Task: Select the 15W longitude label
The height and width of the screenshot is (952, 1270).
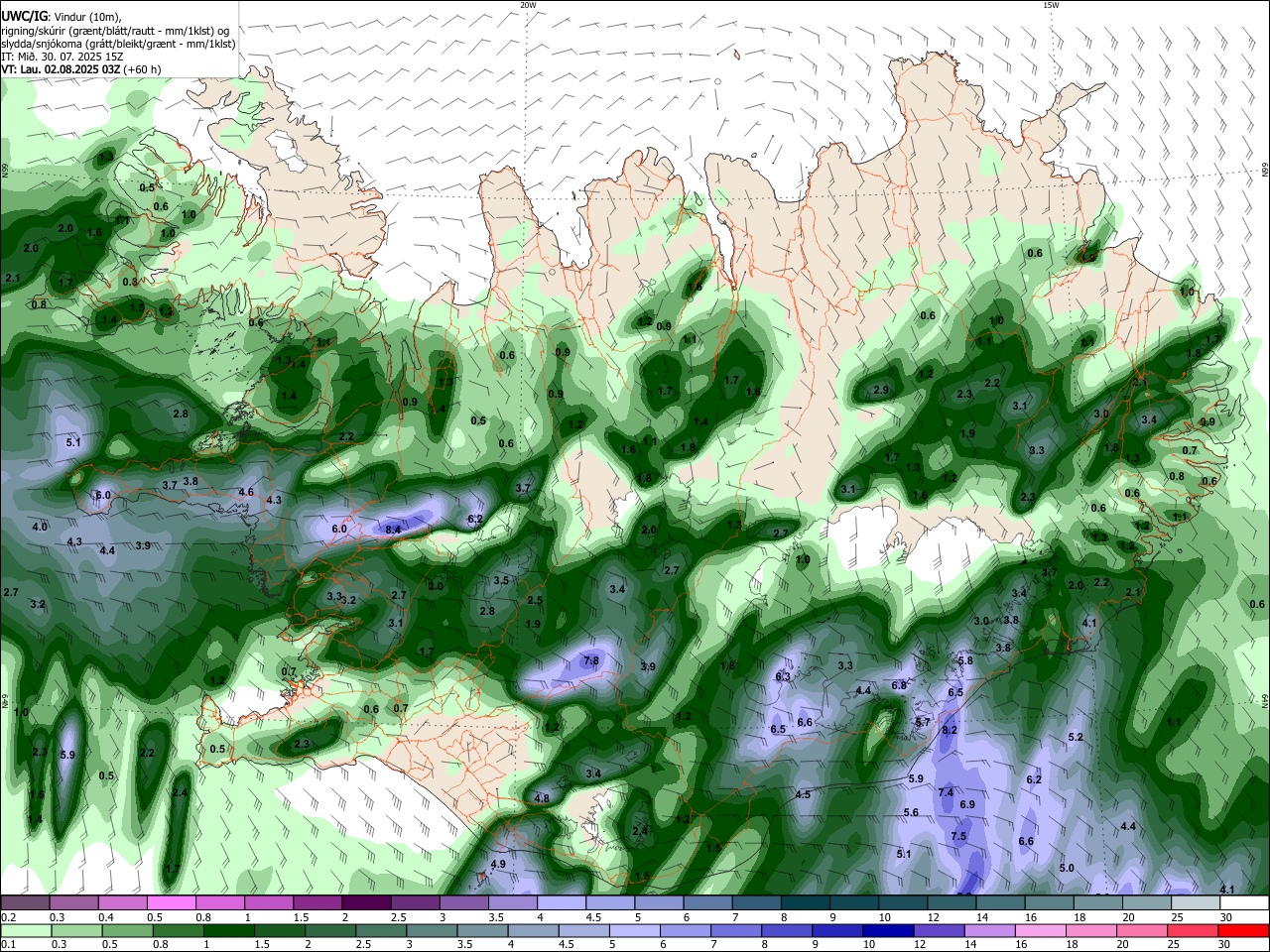Action: [1051, 5]
